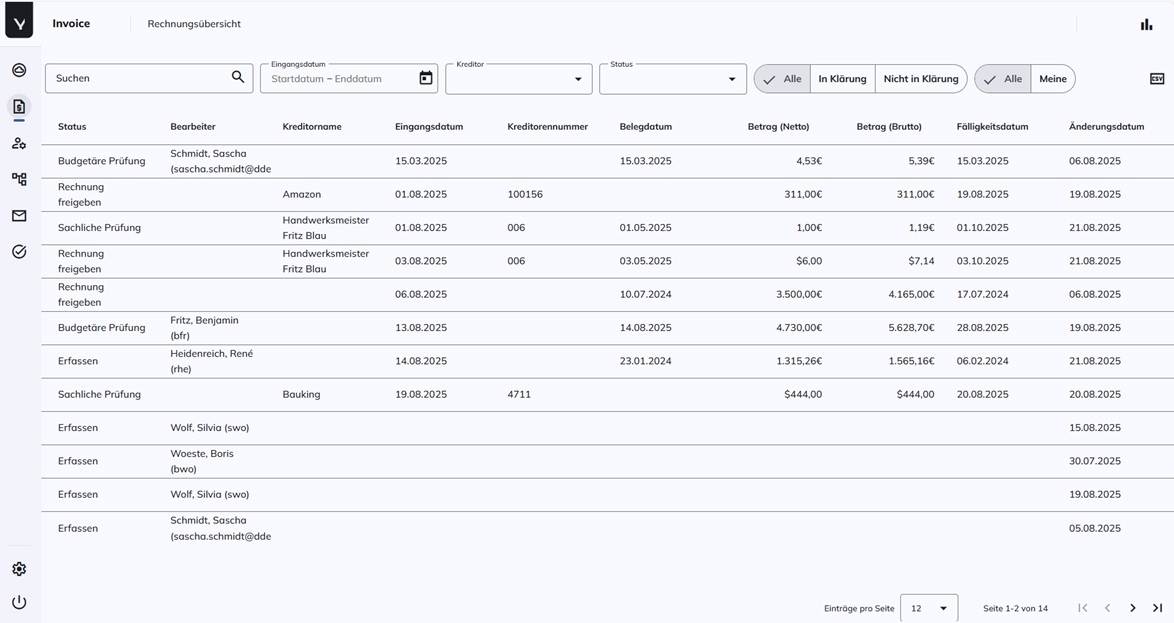
Task: Click the Seite 1-2 von 14 text
Action: 1015,609
